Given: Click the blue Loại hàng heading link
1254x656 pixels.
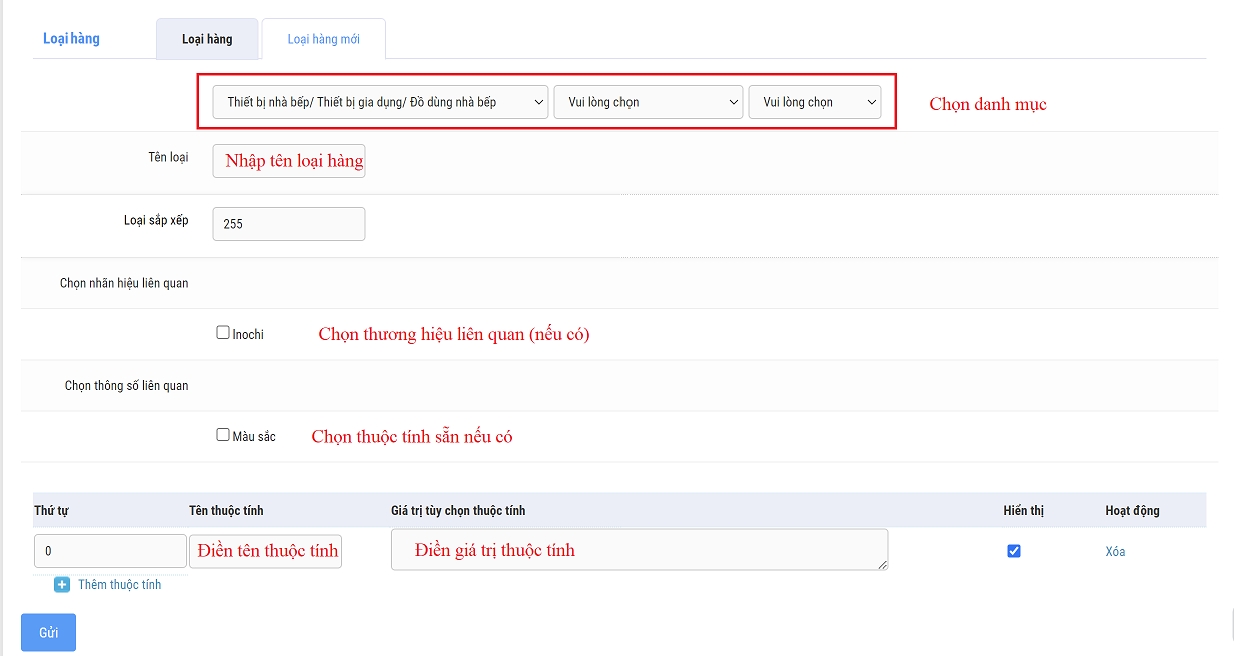Looking at the screenshot, I should [x=71, y=39].
